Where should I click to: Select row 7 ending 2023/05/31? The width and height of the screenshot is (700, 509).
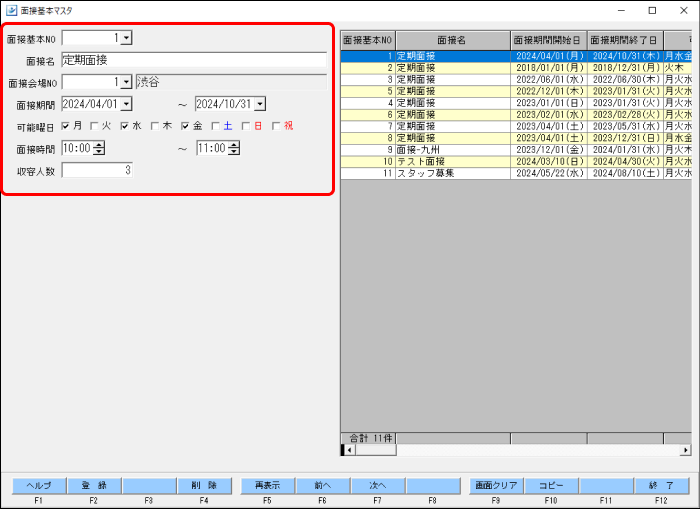tap(516, 126)
